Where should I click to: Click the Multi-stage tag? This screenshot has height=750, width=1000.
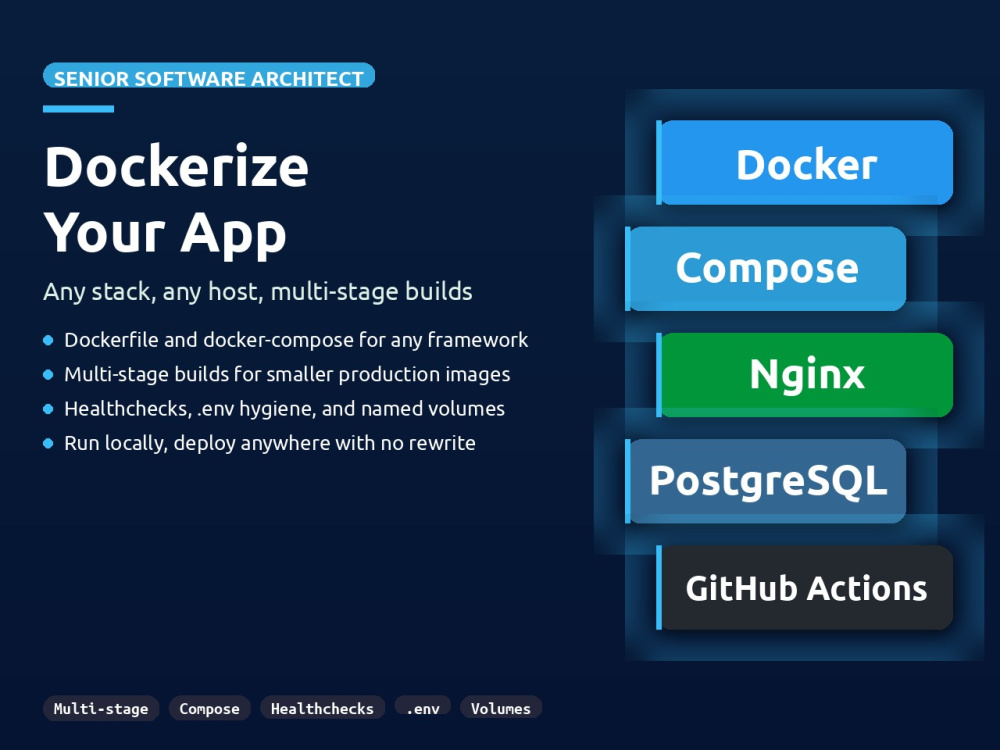(101, 708)
